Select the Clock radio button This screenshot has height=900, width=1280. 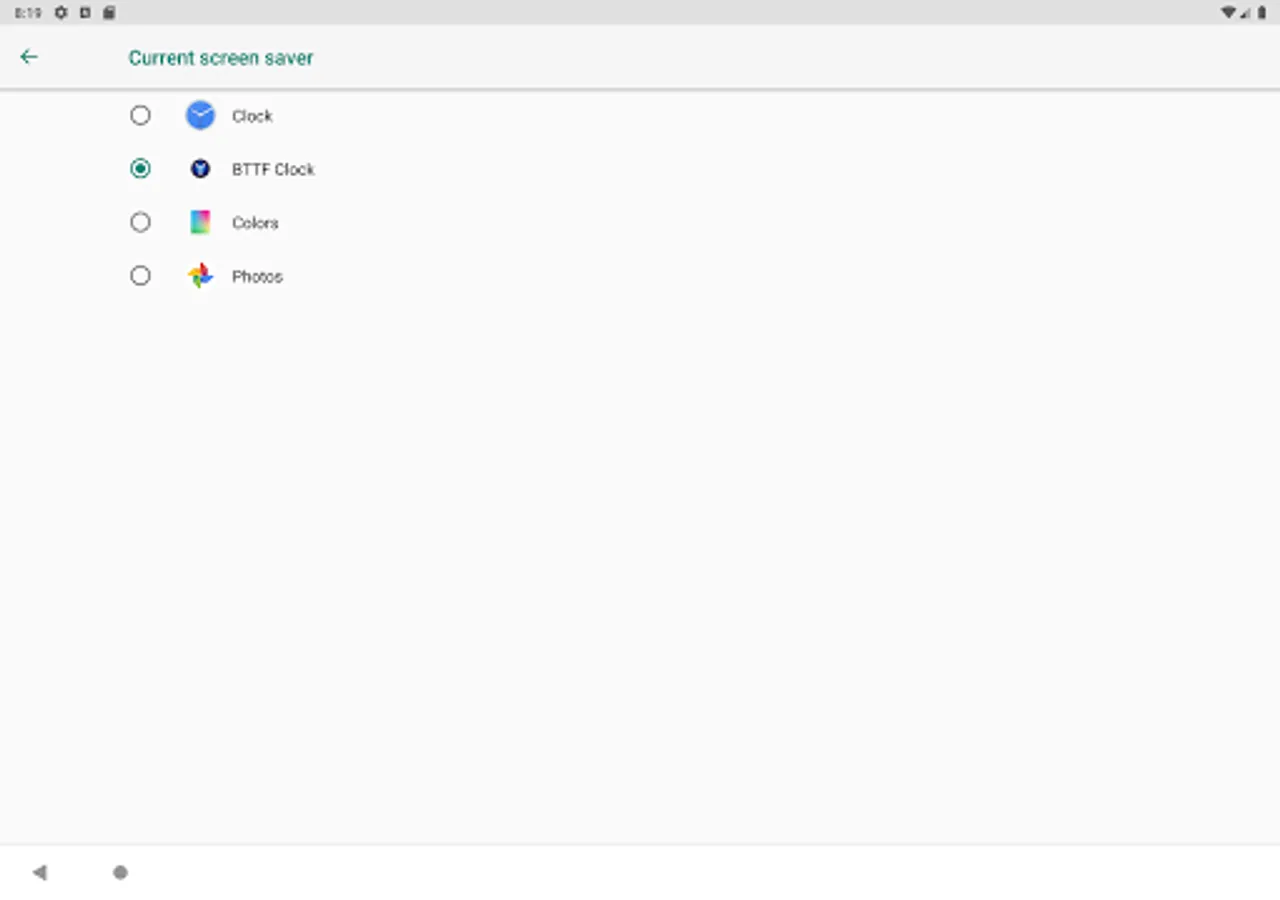click(x=140, y=116)
